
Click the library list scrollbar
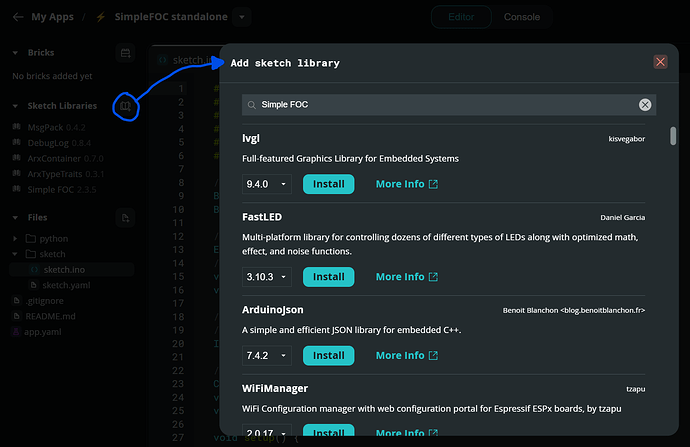click(673, 135)
